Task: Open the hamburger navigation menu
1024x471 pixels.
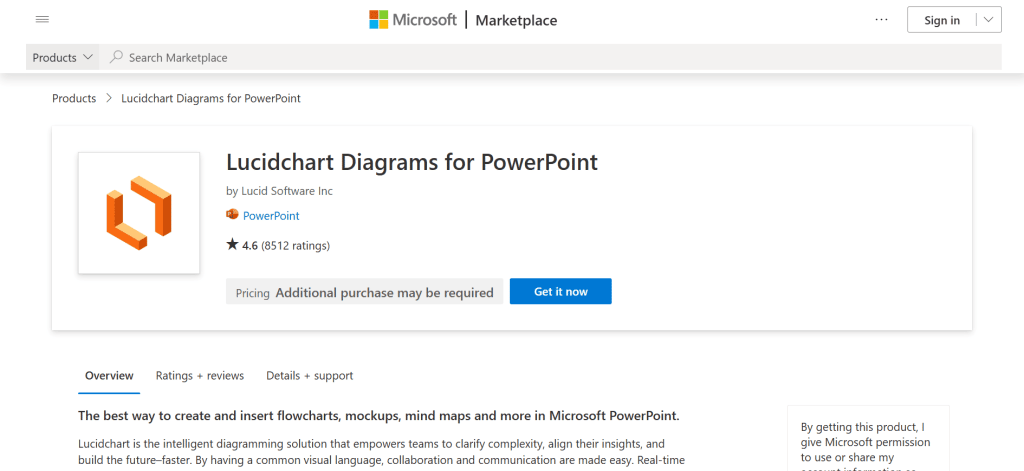Action: point(42,20)
